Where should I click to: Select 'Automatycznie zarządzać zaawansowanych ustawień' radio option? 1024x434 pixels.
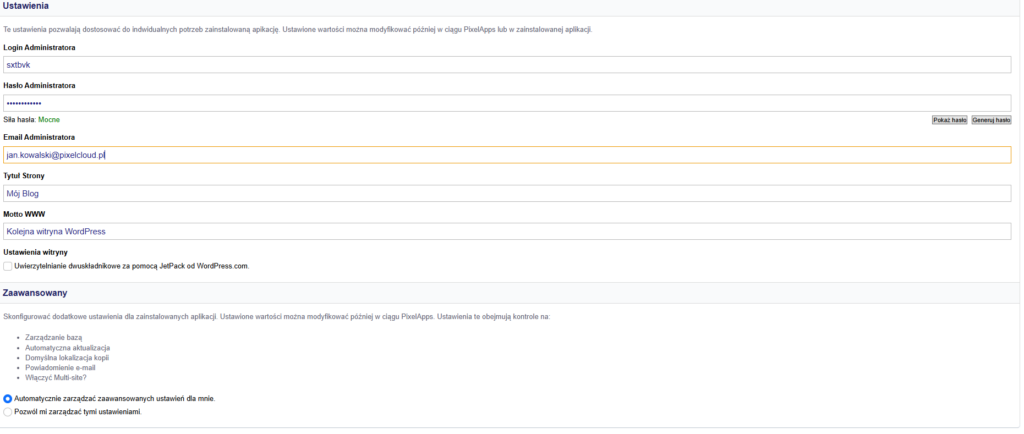[x=8, y=398]
